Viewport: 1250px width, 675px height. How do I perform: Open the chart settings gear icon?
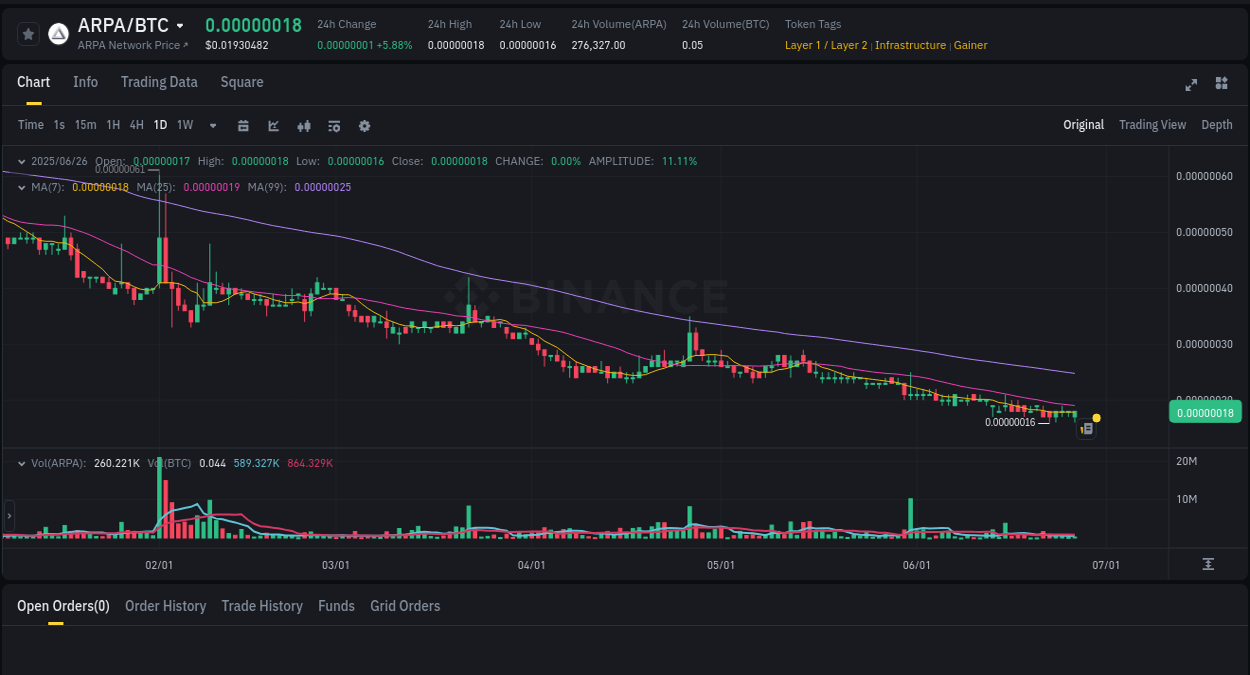(x=364, y=125)
